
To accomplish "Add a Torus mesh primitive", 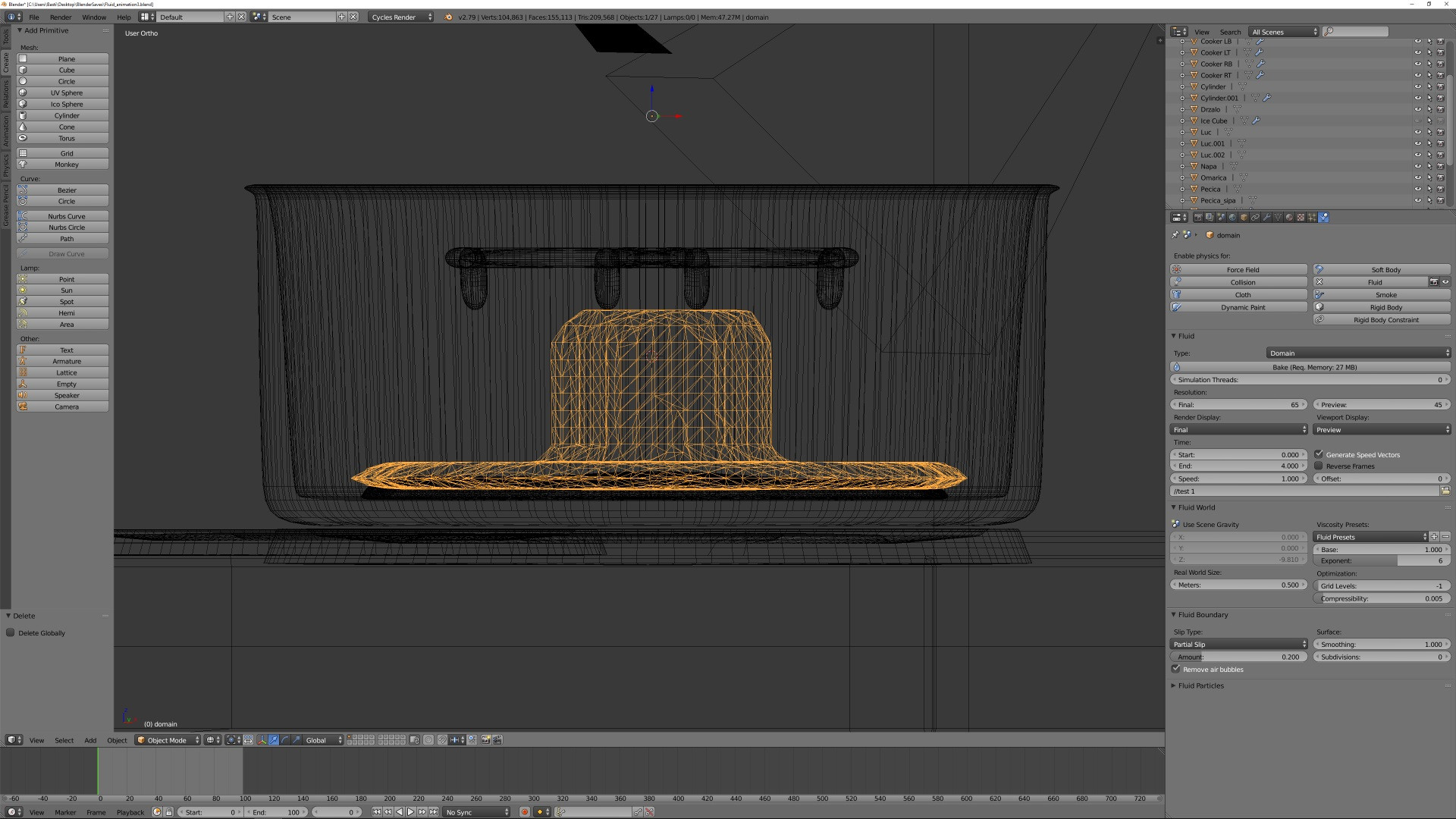I will point(63,138).
